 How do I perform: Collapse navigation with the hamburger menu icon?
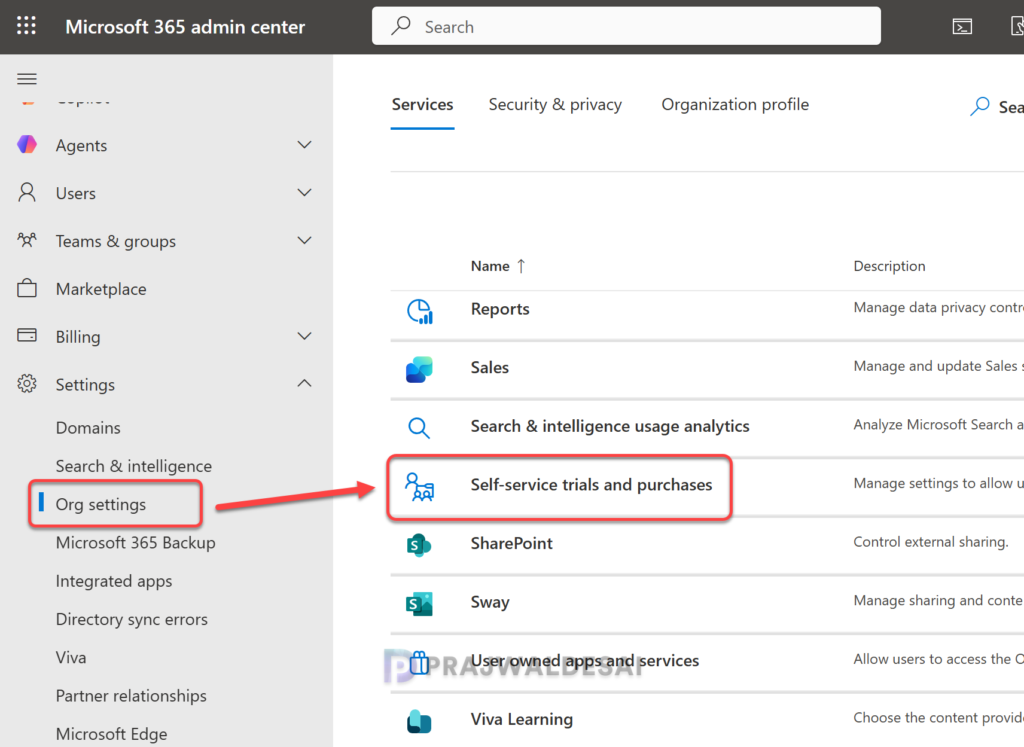[27, 79]
